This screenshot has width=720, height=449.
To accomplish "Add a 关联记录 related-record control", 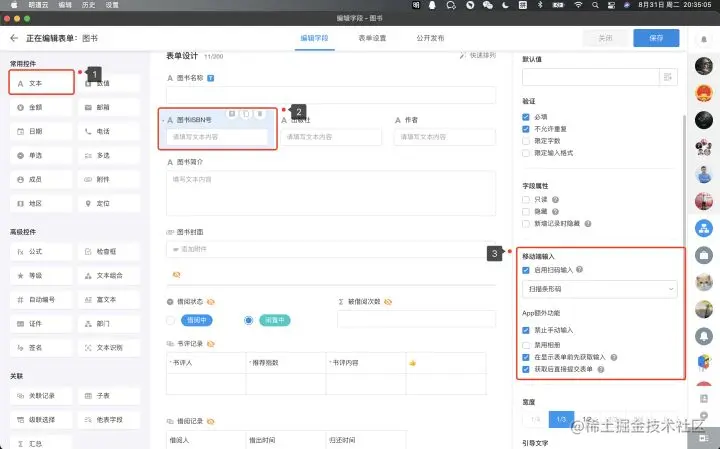I will point(41,396).
